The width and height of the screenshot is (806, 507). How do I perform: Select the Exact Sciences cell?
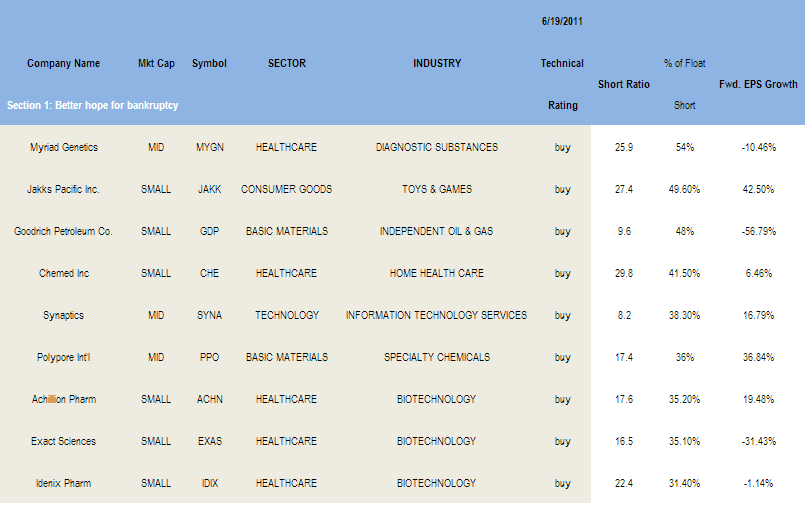point(63,441)
